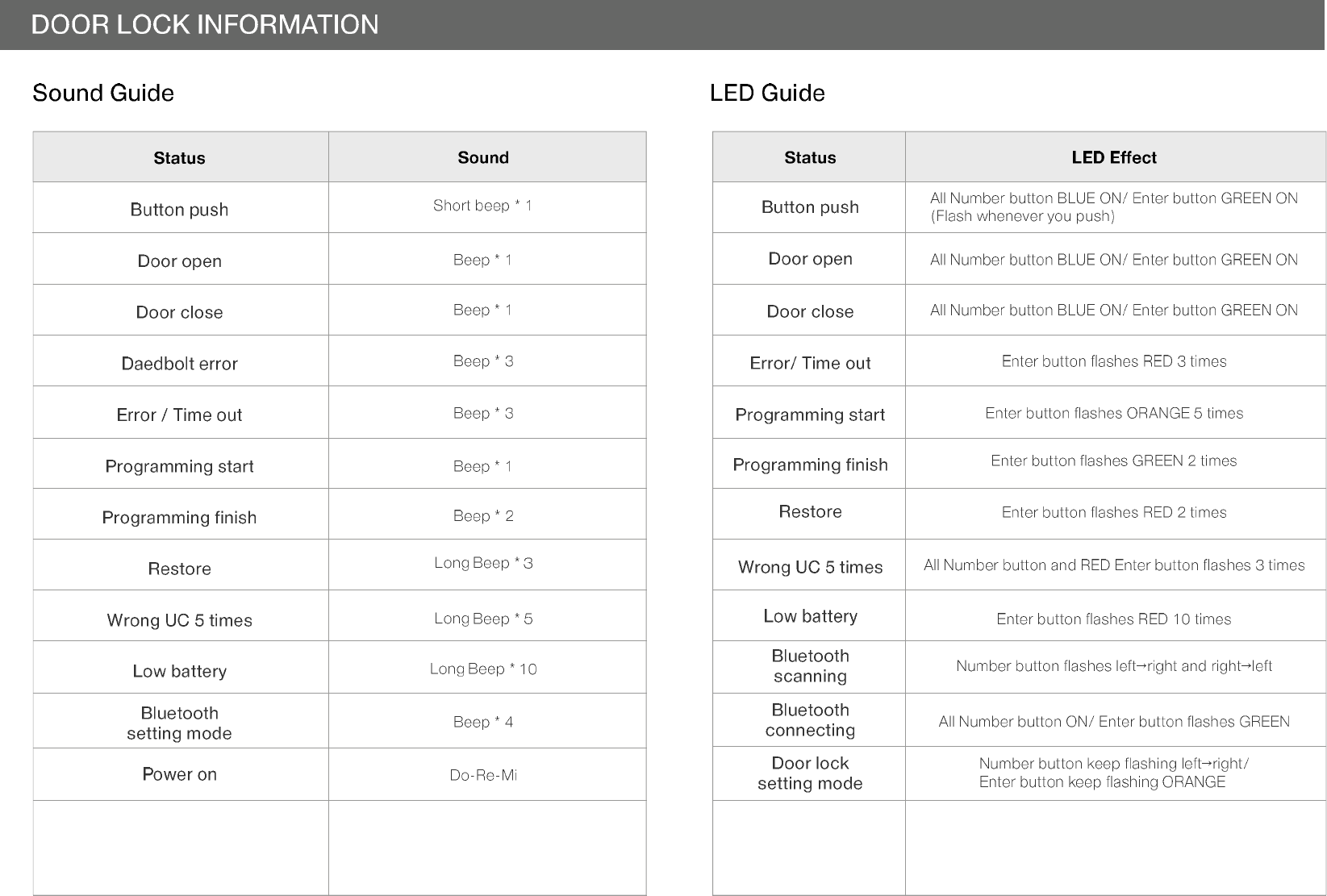Select the Daedbolt error status cell
1327x896 pixels.
point(179,364)
